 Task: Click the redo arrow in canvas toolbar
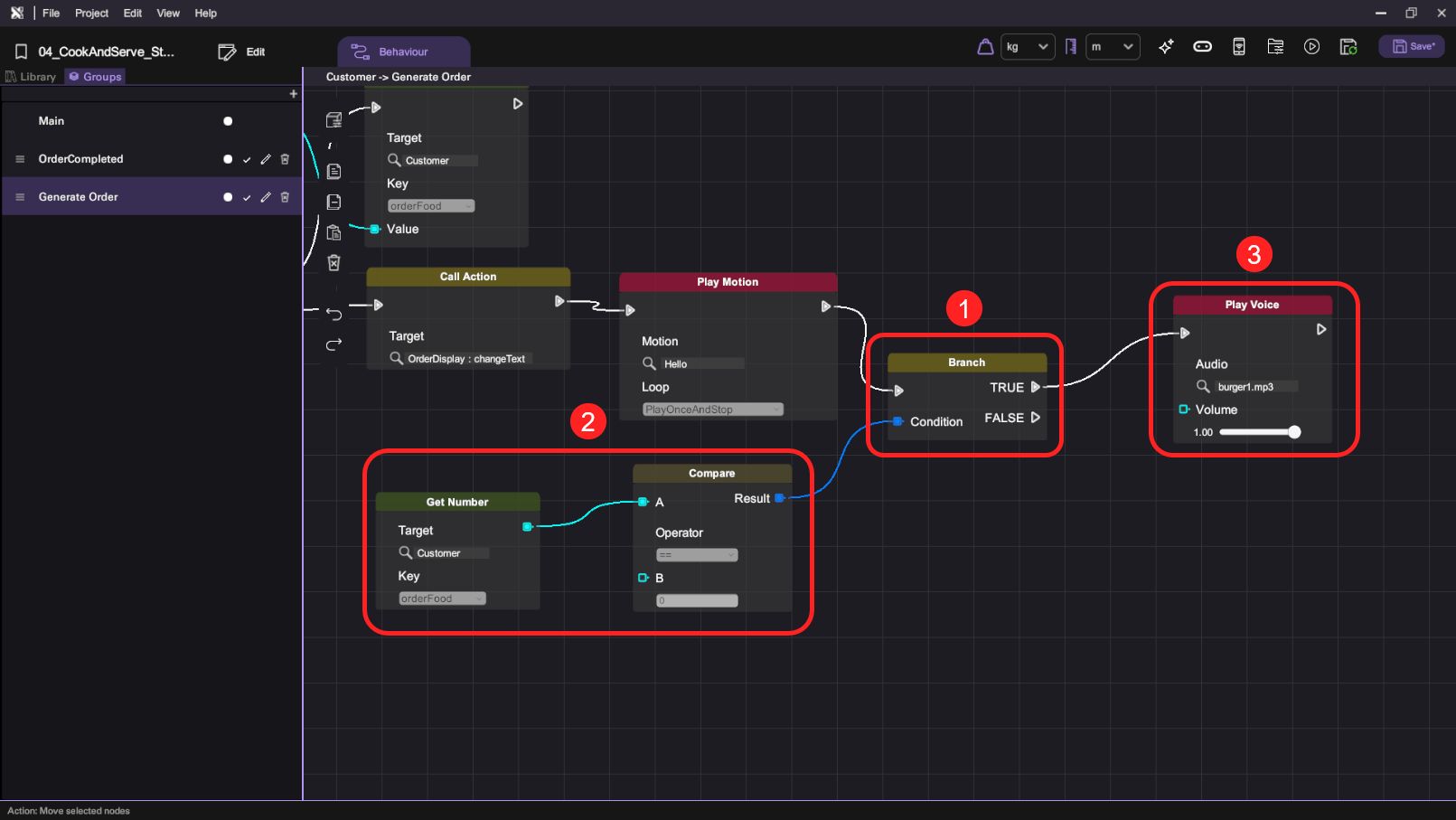(333, 344)
